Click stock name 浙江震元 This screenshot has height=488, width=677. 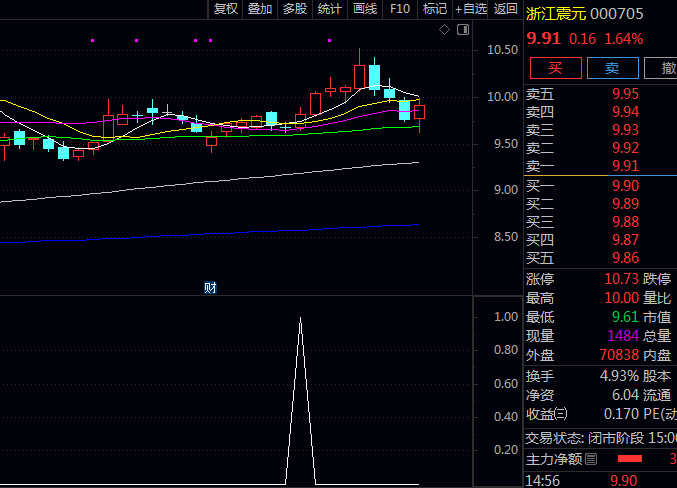click(556, 14)
